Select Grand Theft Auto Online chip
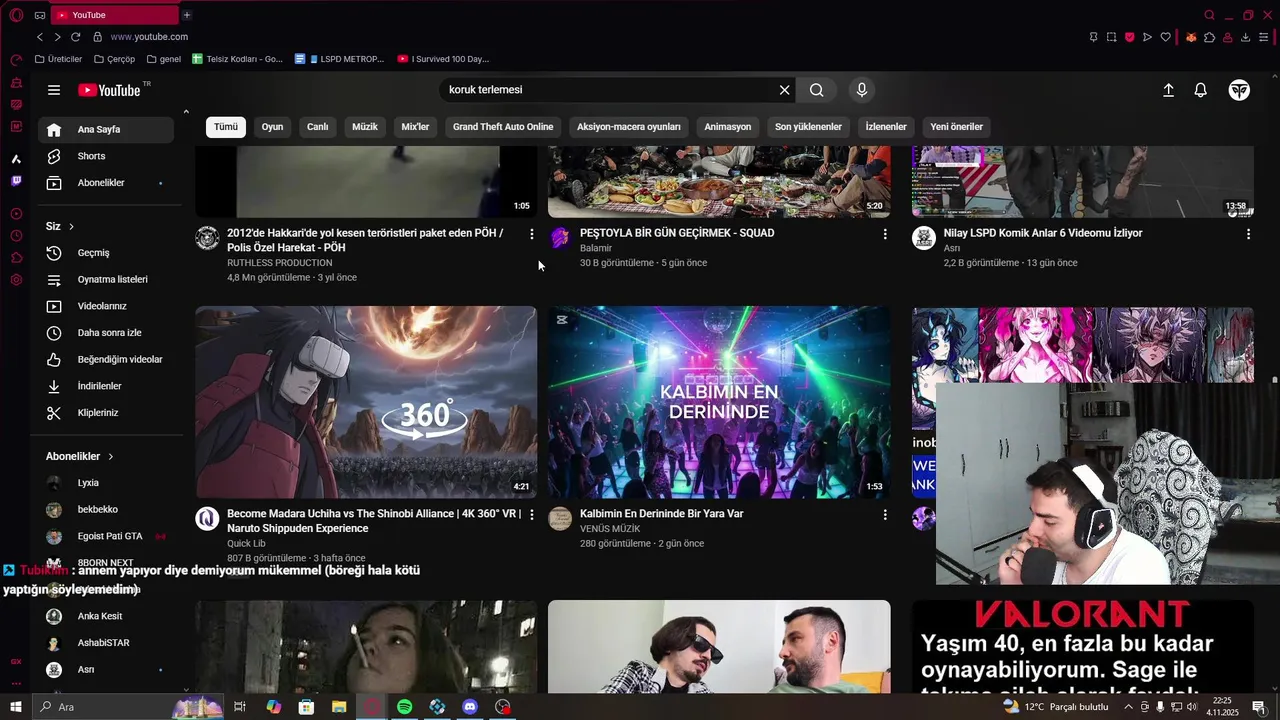This screenshot has width=1280, height=720. [503, 127]
